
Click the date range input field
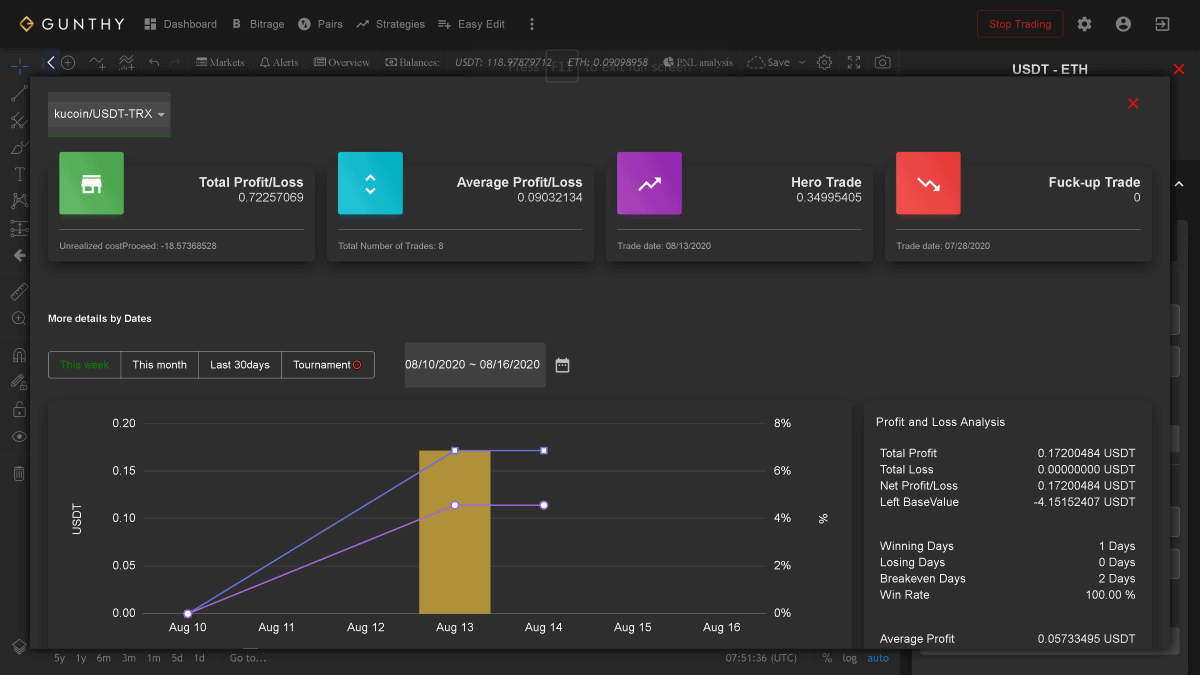click(x=474, y=365)
